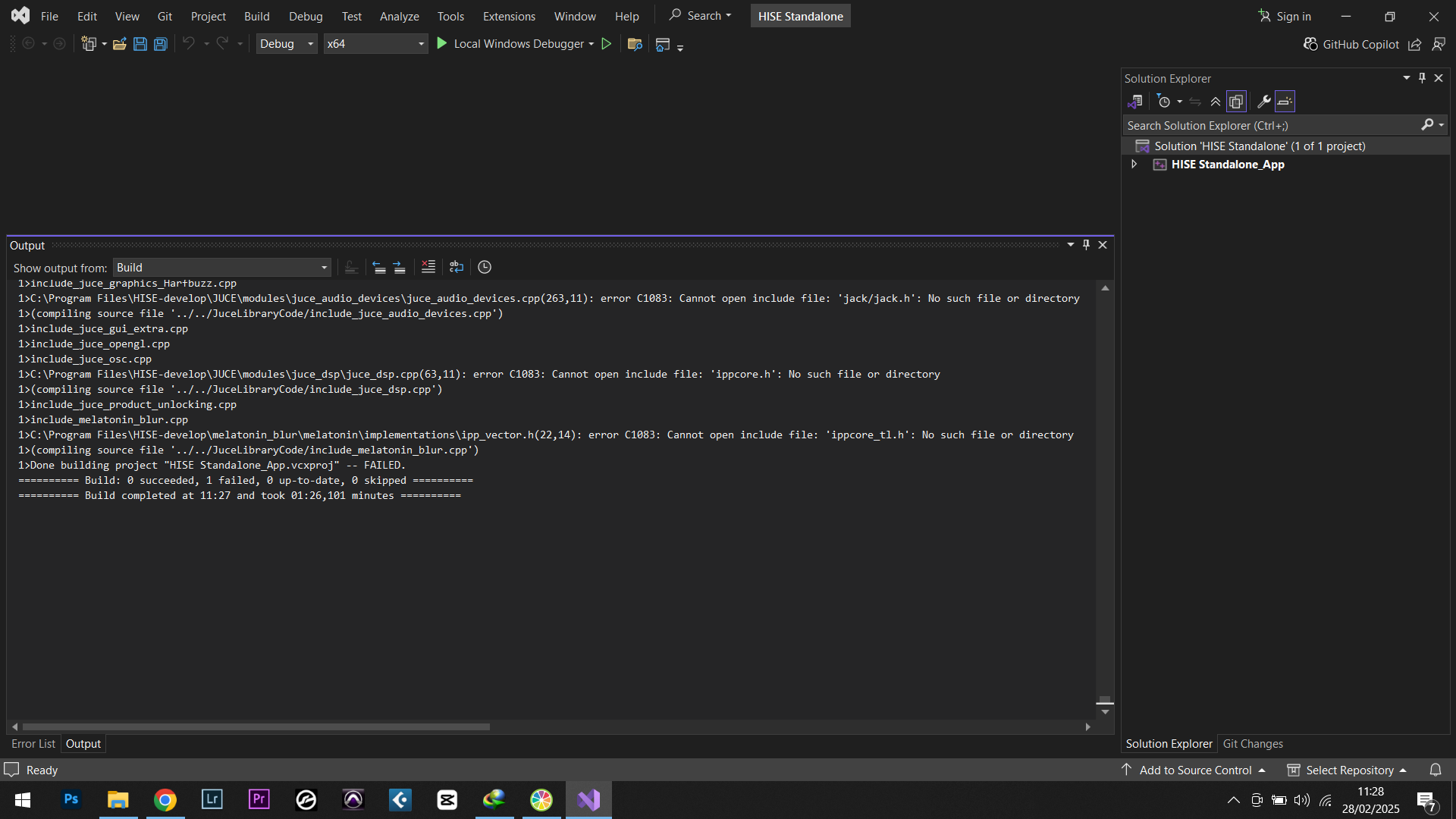Open Properties wrench icon in Solution Explorer
This screenshot has width=1456, height=819.
pos(1263,101)
